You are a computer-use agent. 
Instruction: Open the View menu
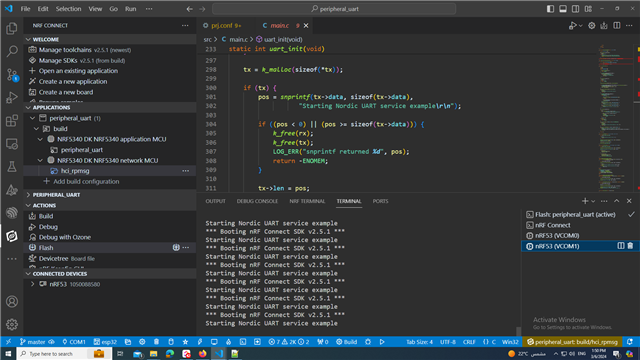[95, 9]
